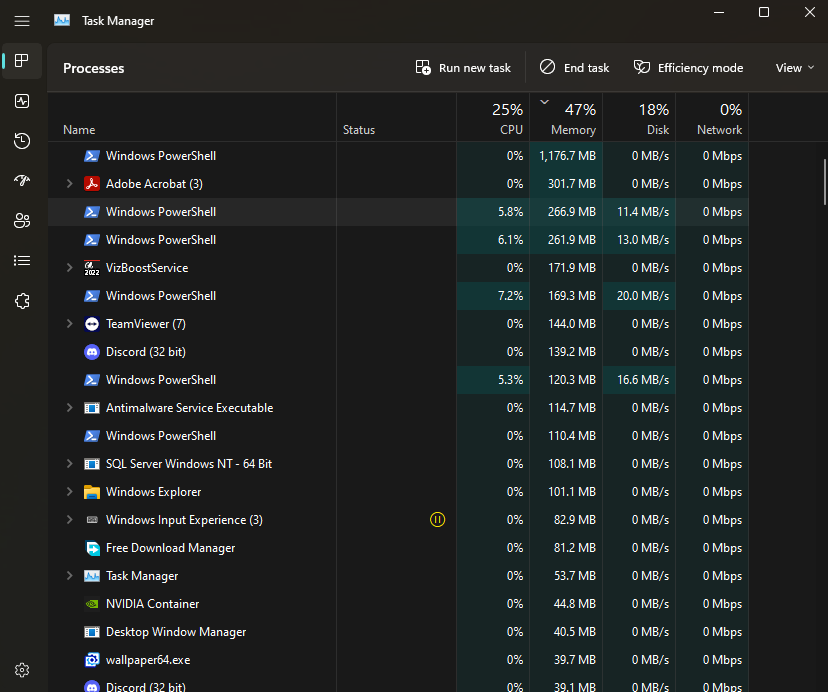Screen dimensions: 828x692
Task: Select the Desktop Window Manager name
Action: coord(176,632)
